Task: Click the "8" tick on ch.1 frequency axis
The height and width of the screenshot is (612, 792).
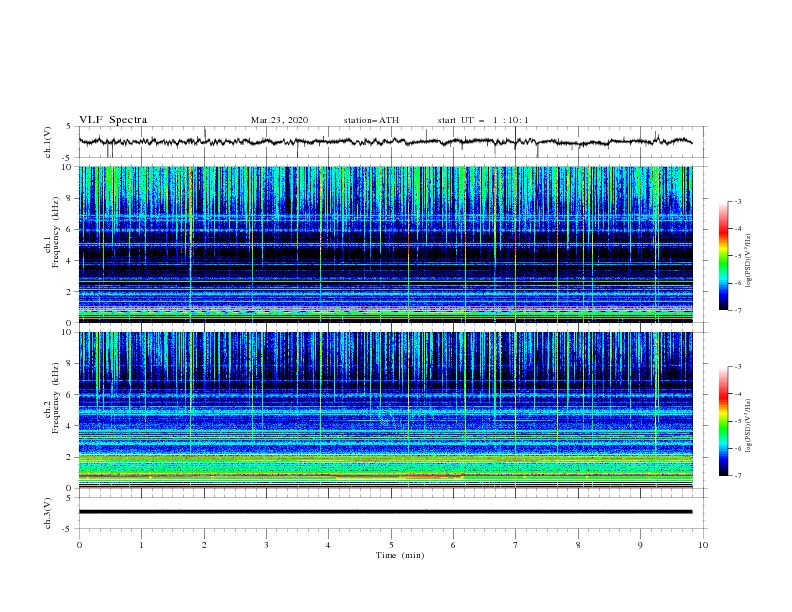Action: tap(70, 198)
